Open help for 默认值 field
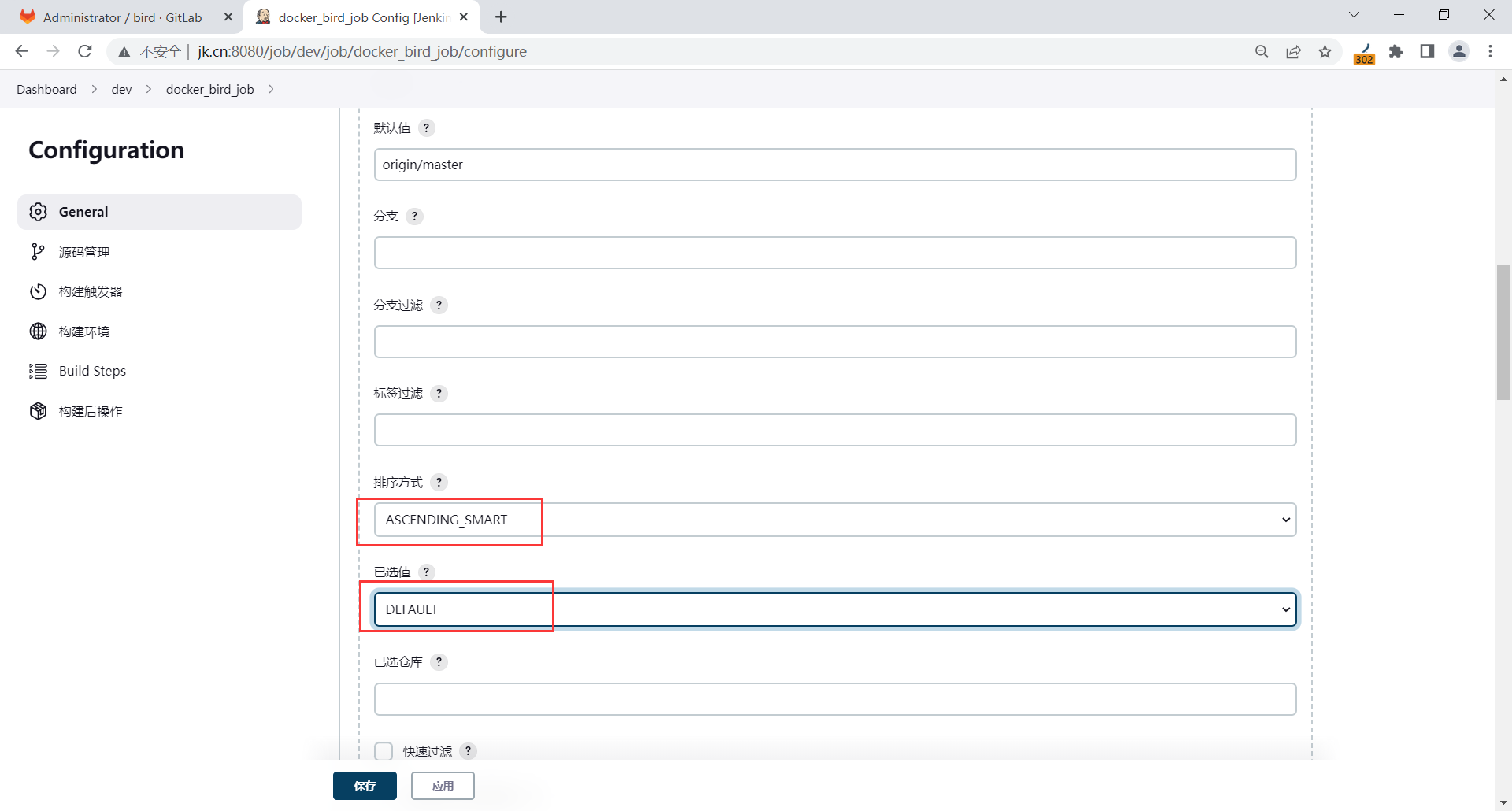The height and width of the screenshot is (811, 1512). pos(427,128)
